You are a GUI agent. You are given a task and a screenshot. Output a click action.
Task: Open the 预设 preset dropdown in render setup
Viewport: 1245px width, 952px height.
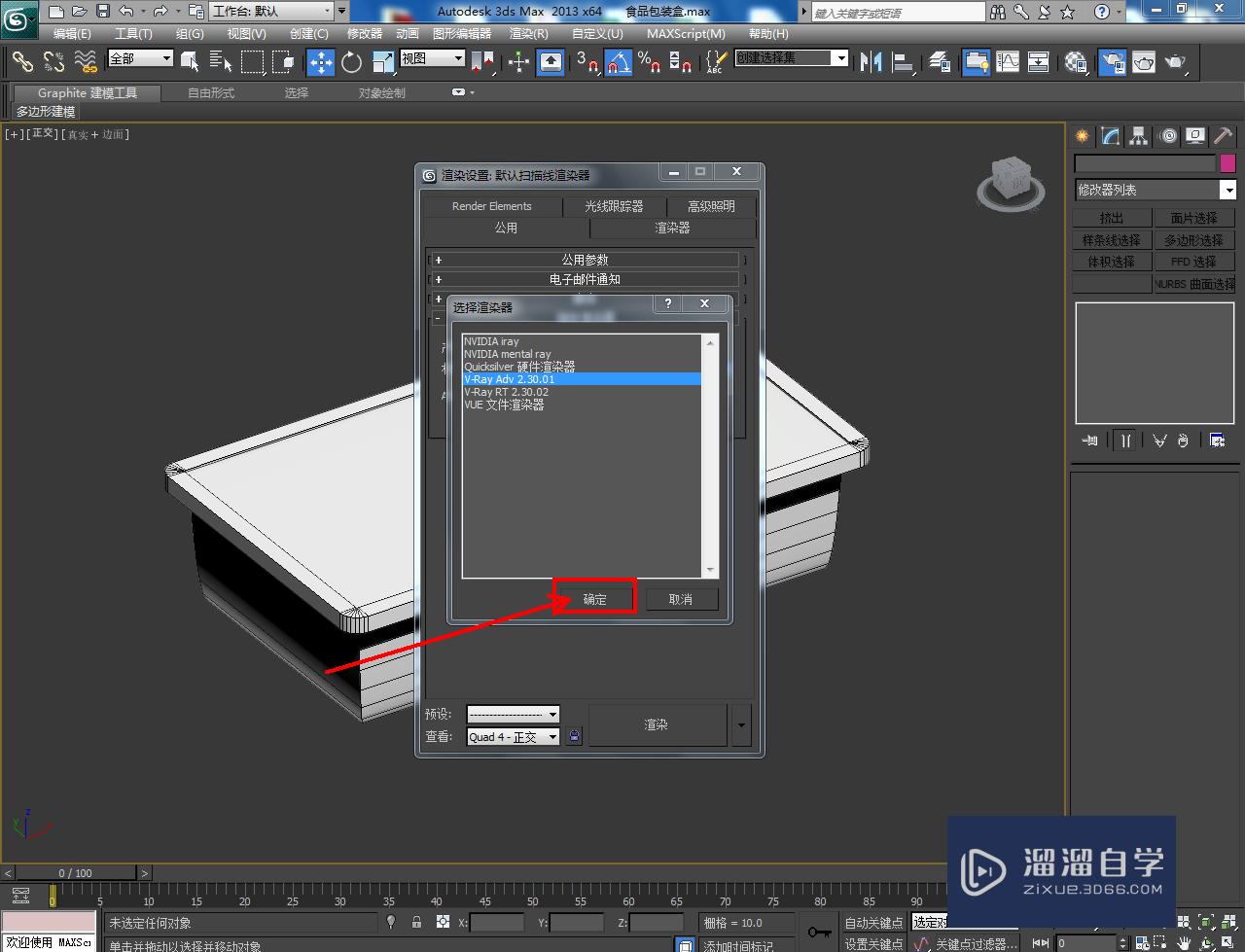(x=513, y=714)
